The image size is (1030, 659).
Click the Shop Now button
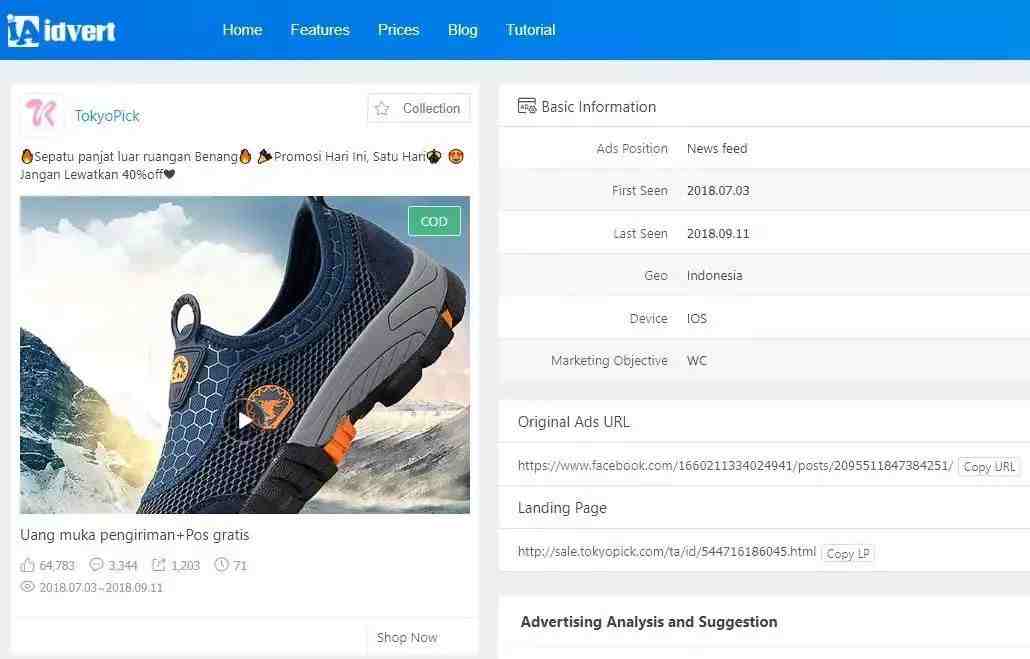point(407,637)
